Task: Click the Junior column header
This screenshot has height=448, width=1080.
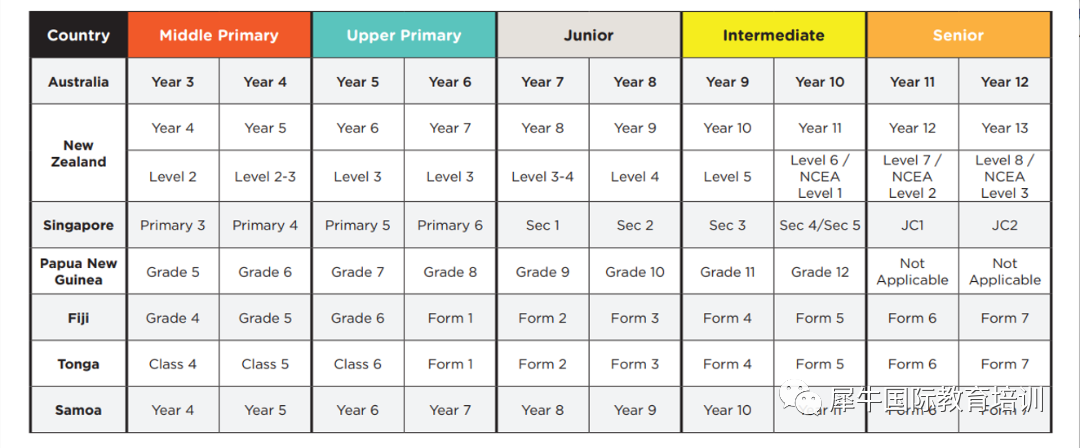Action: (588, 35)
